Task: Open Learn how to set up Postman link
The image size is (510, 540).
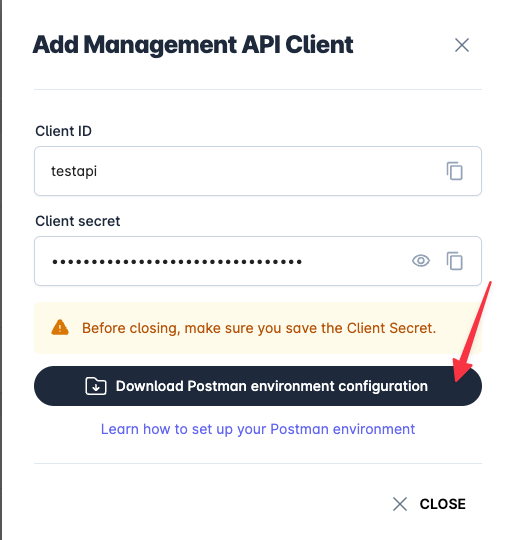Action: pyautogui.click(x=258, y=429)
